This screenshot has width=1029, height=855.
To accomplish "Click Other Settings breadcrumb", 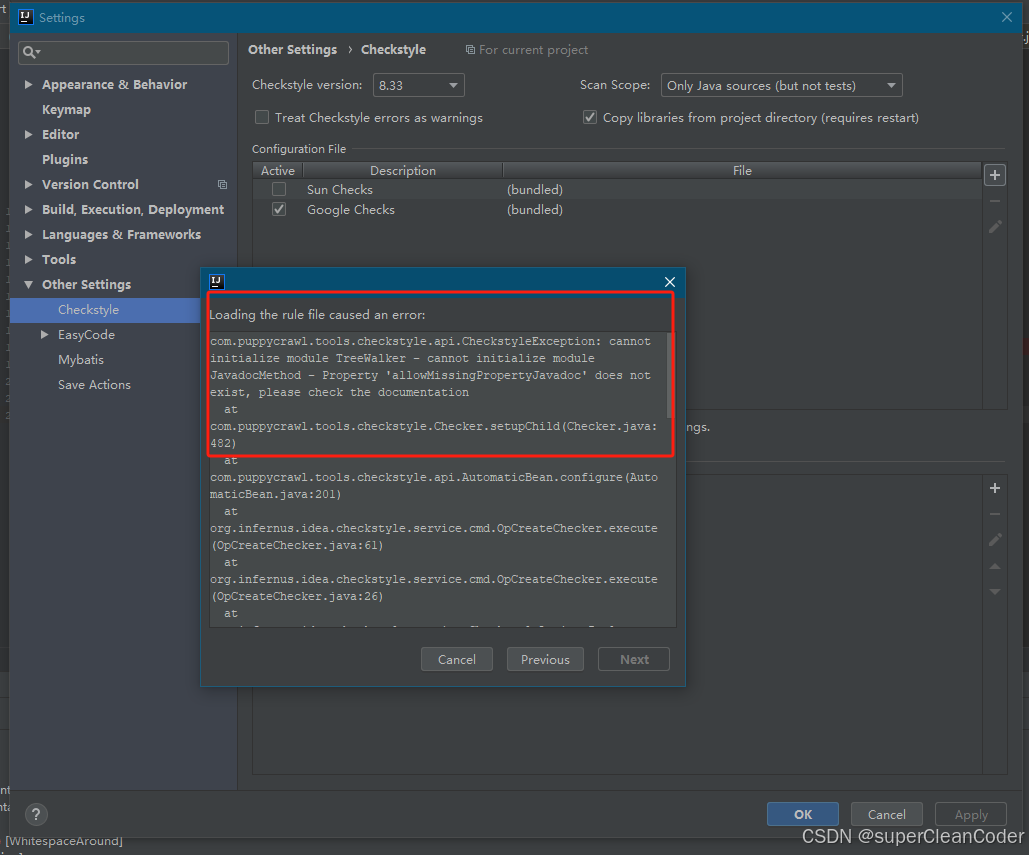I will tap(292, 50).
